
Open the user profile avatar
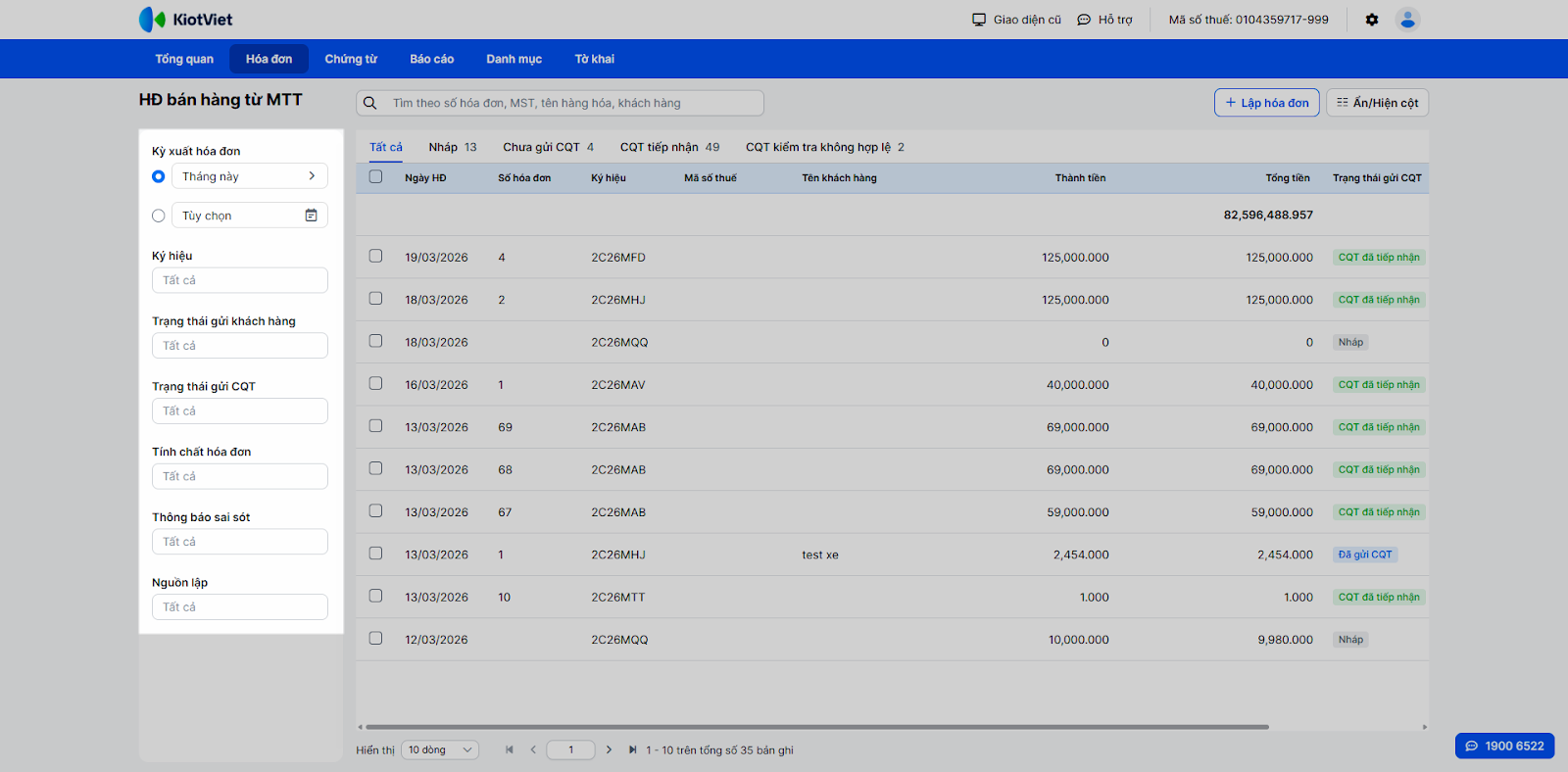pyautogui.click(x=1407, y=20)
